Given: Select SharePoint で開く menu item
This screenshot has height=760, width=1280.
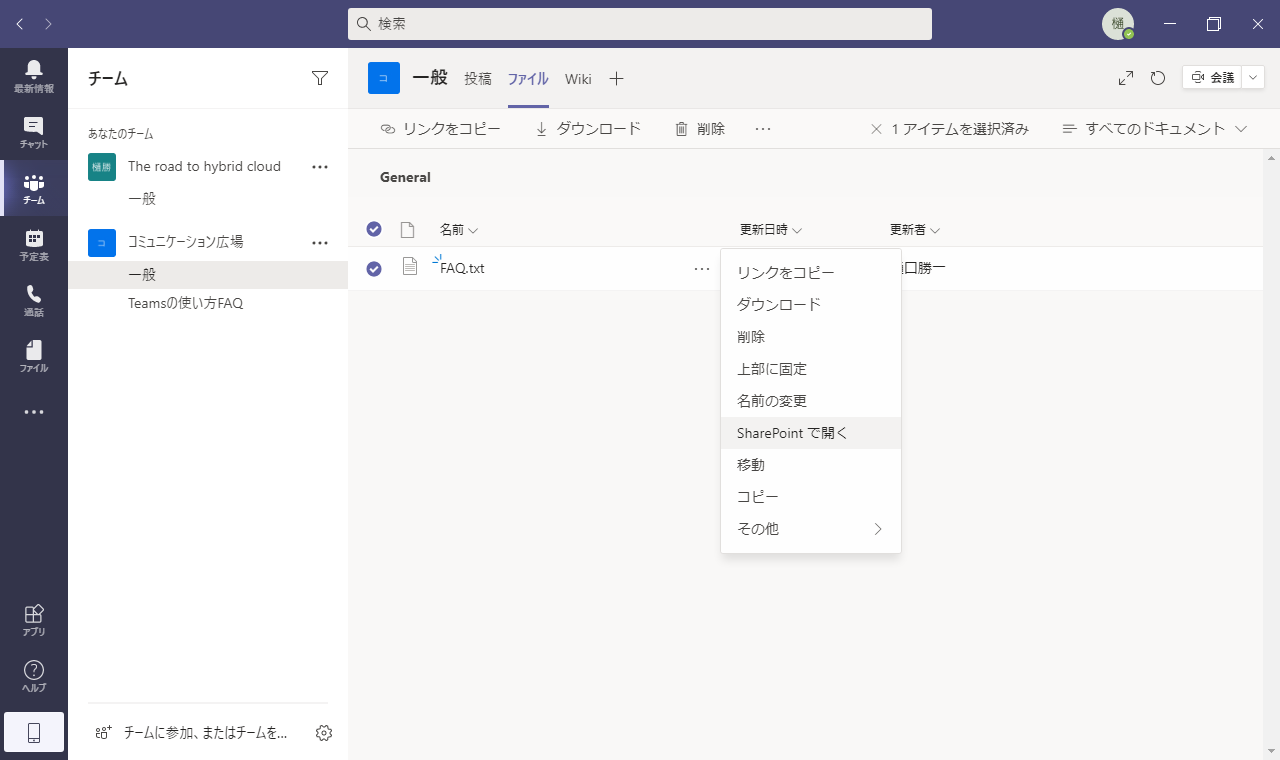Looking at the screenshot, I should click(811, 433).
